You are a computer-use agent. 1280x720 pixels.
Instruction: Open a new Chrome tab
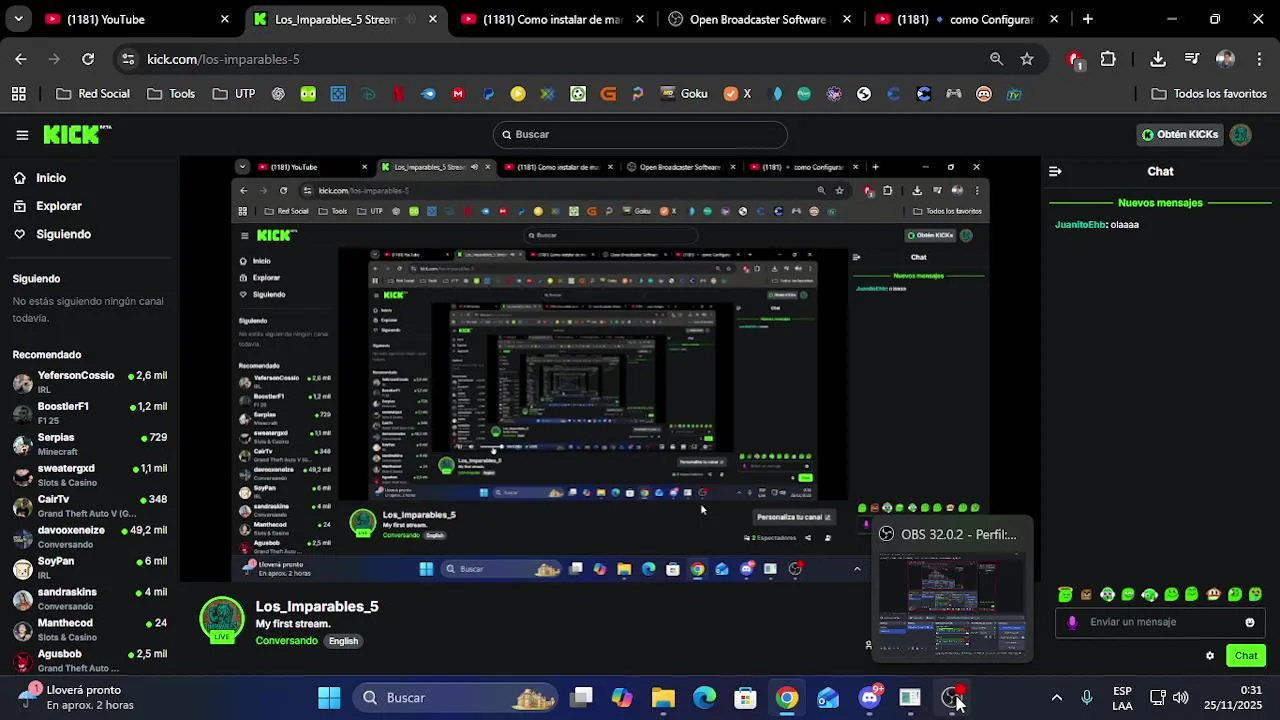pyautogui.click(x=1088, y=19)
